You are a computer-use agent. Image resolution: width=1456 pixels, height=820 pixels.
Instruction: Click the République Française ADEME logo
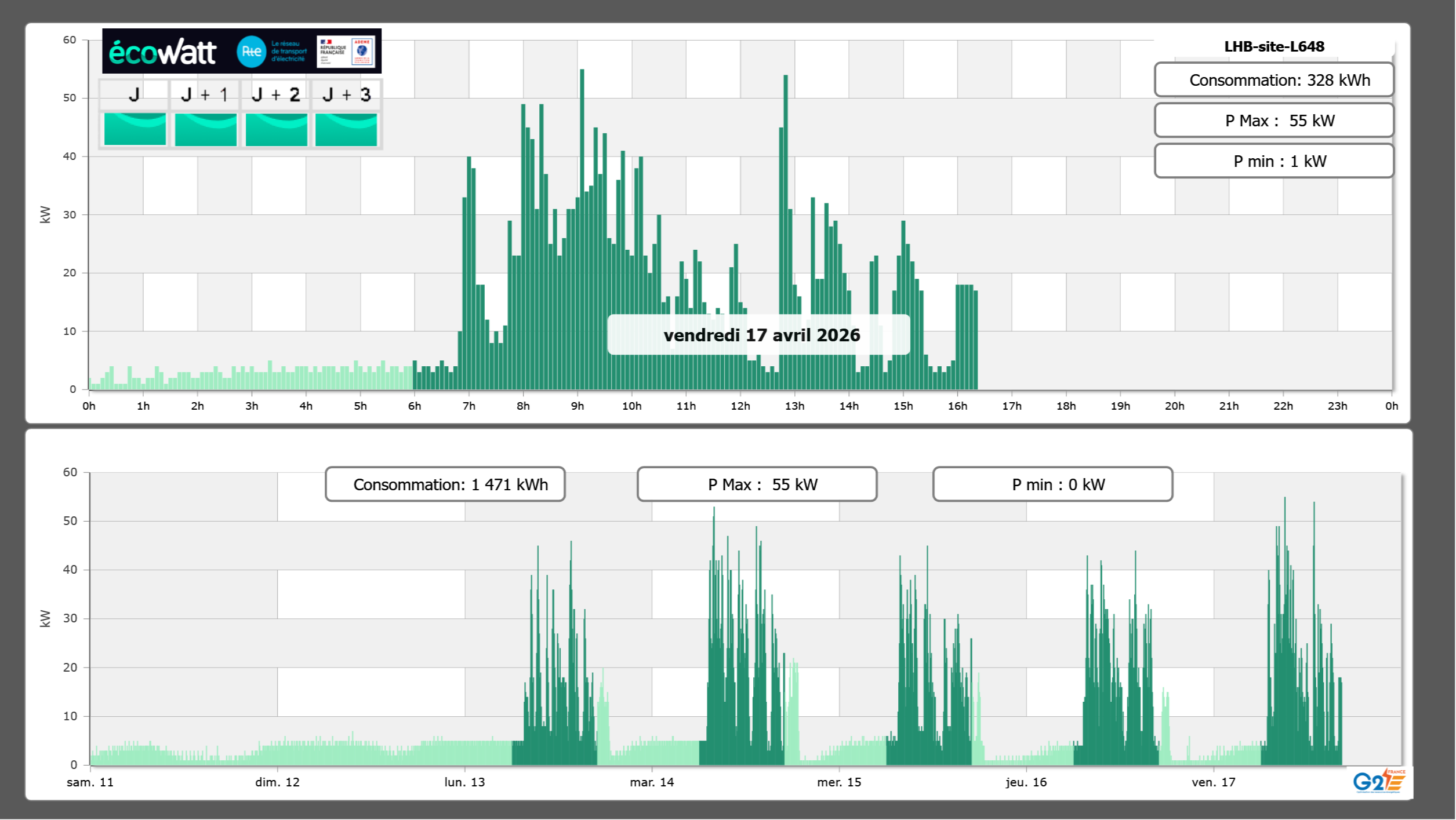pyautogui.click(x=346, y=52)
